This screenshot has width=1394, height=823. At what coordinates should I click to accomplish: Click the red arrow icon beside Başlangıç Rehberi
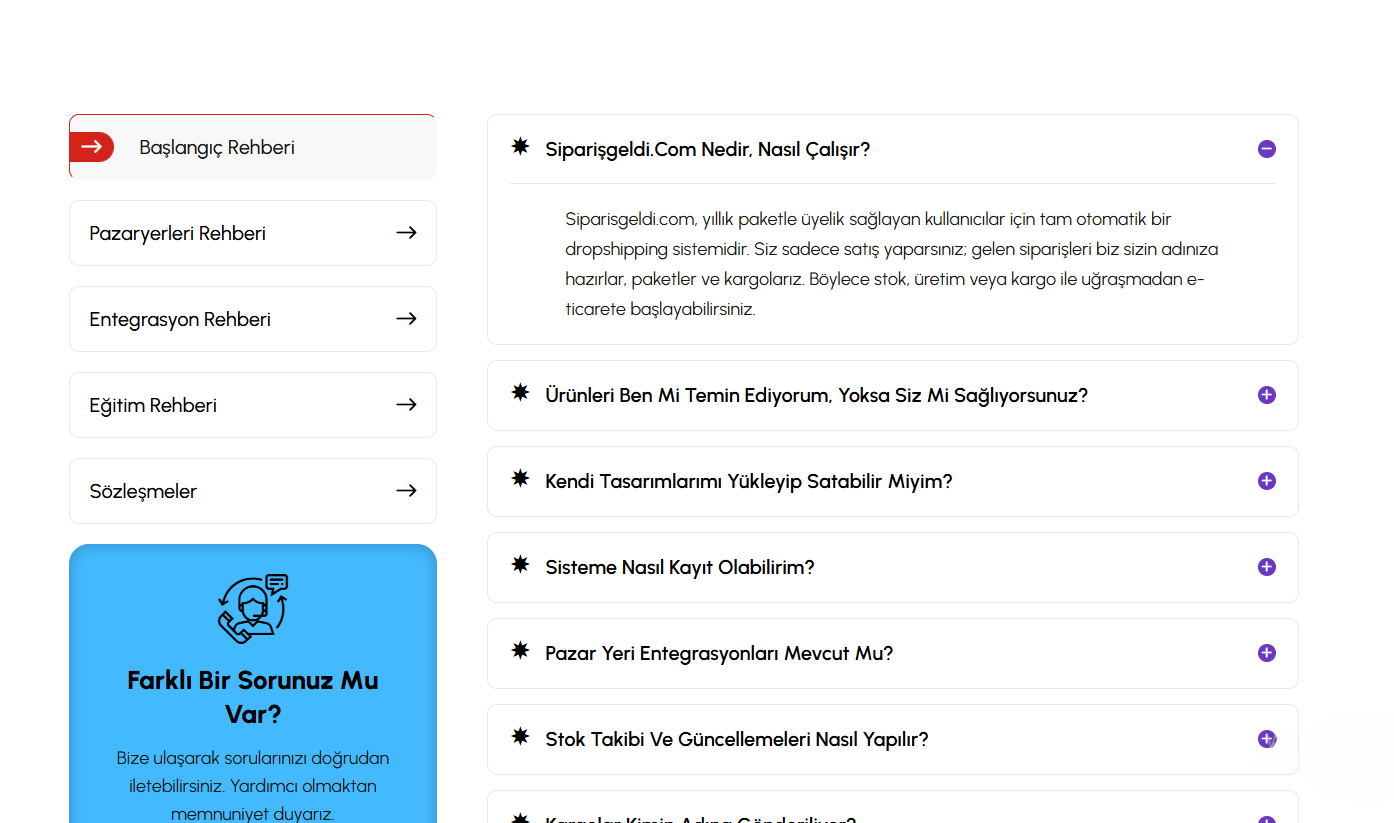pyautogui.click(x=91, y=147)
